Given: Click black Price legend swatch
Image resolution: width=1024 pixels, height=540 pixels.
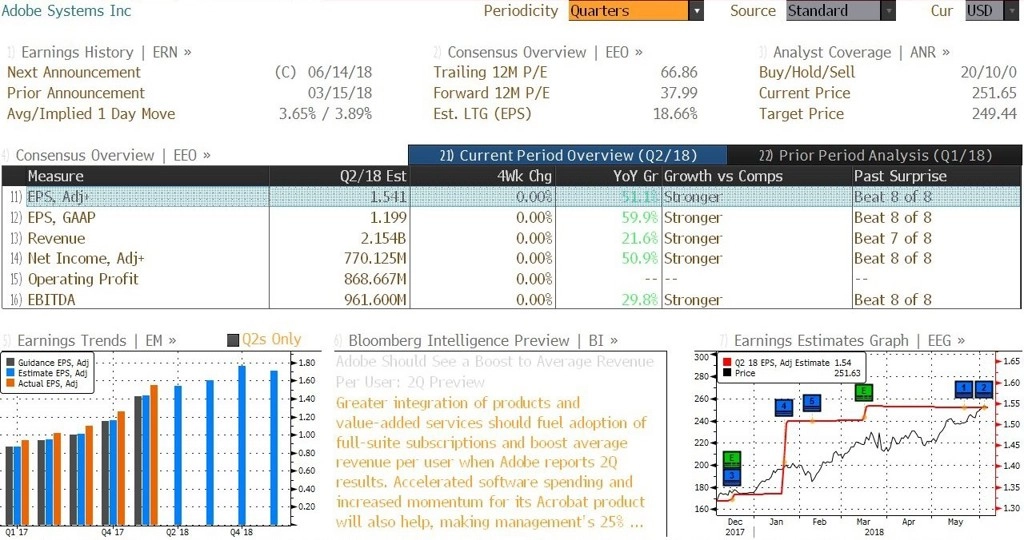Looking at the screenshot, I should click(728, 373).
